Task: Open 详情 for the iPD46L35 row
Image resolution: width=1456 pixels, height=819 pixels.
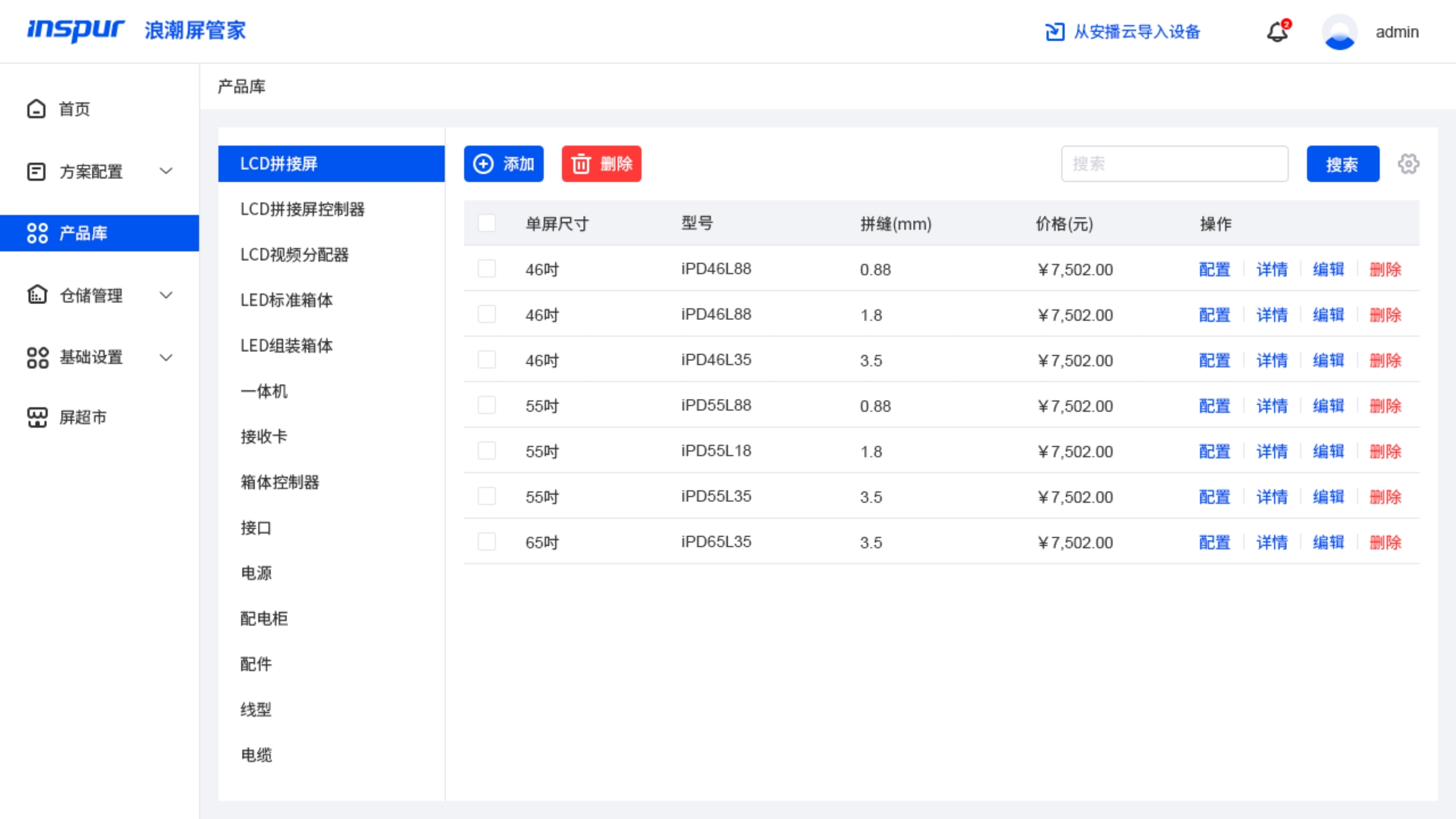Action: tap(1272, 360)
